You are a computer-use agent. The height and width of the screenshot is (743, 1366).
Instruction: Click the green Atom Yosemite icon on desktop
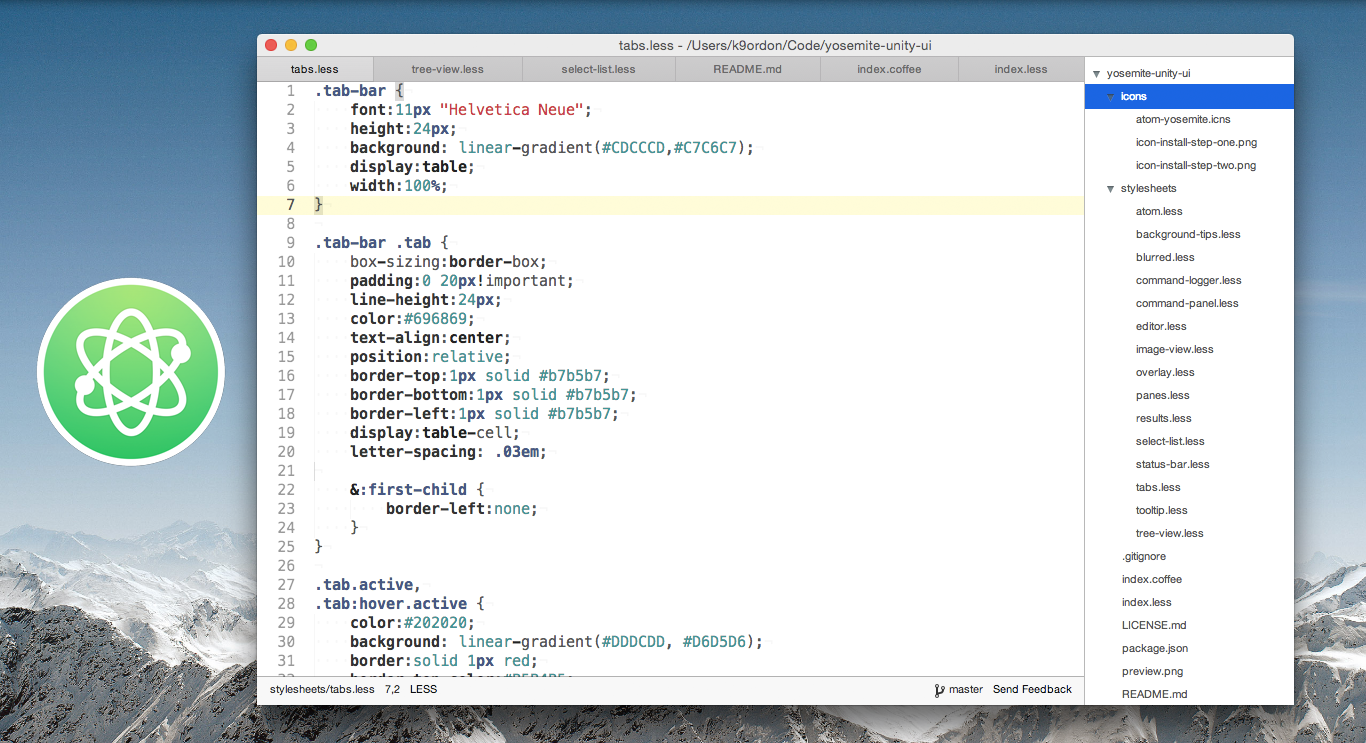coord(131,372)
